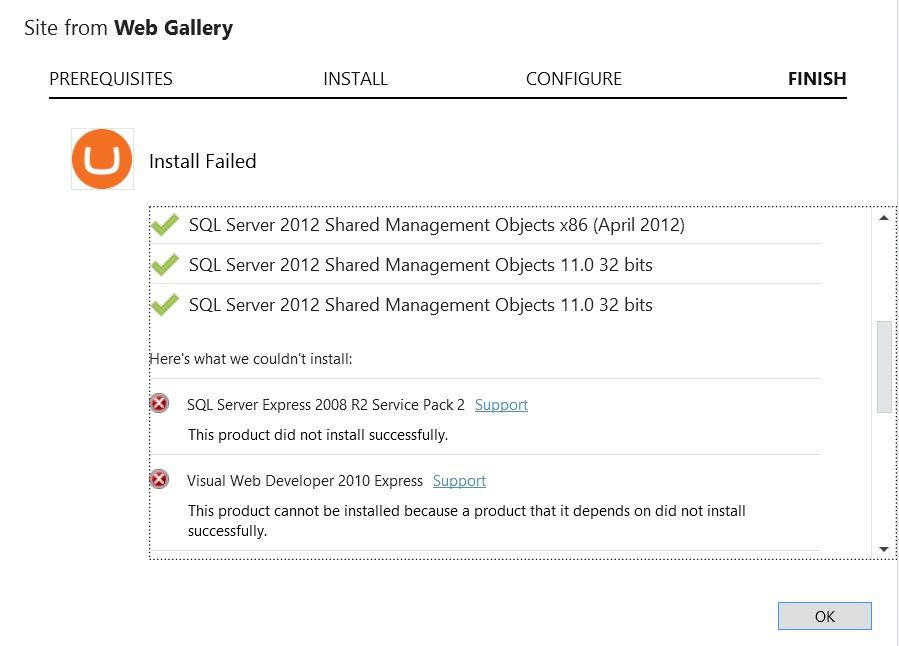Click green checkmark beside Objects x86 (April 2012)
The image size is (899, 646).
coord(165,225)
